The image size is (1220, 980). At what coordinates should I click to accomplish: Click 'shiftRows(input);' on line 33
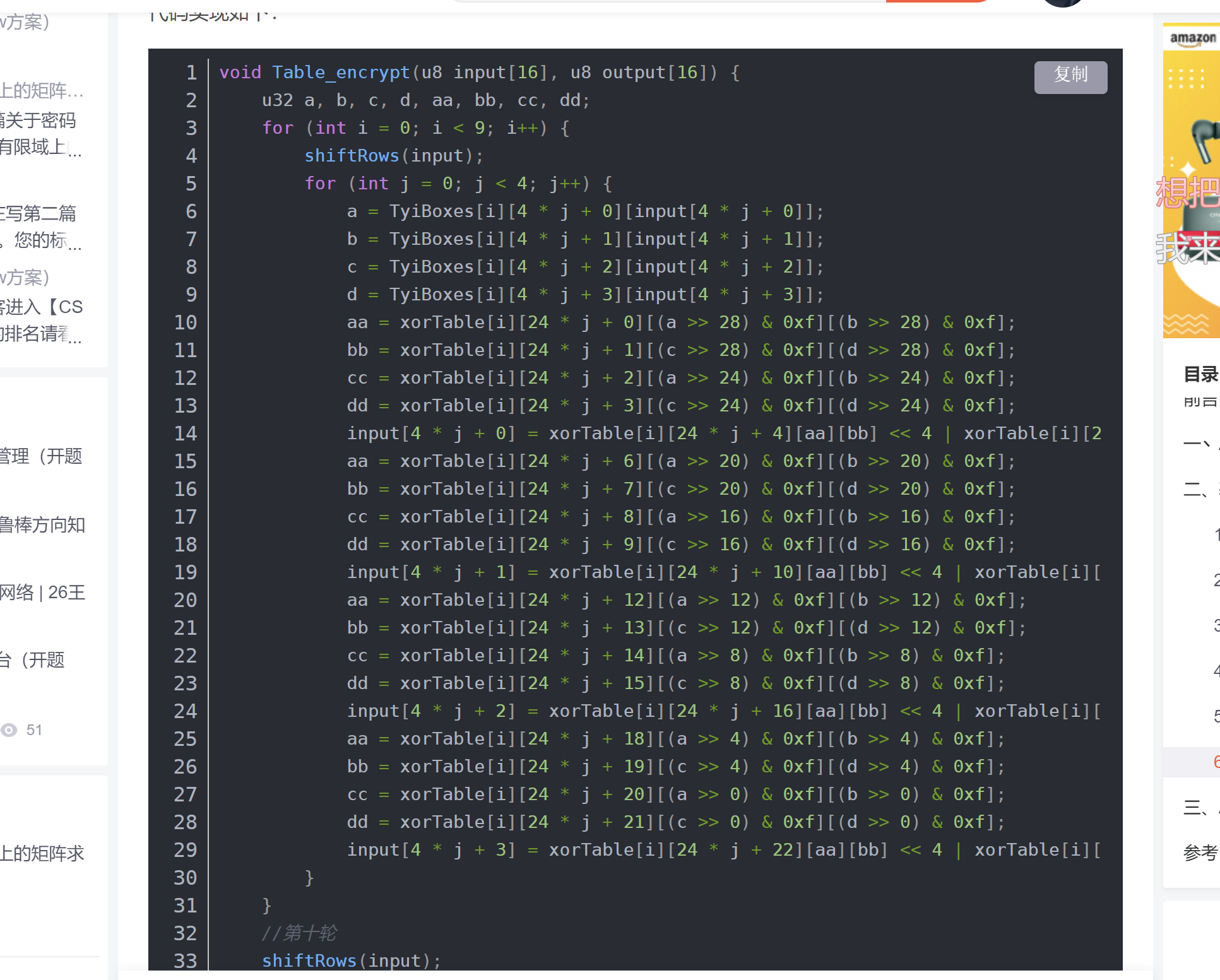pyautogui.click(x=352, y=961)
